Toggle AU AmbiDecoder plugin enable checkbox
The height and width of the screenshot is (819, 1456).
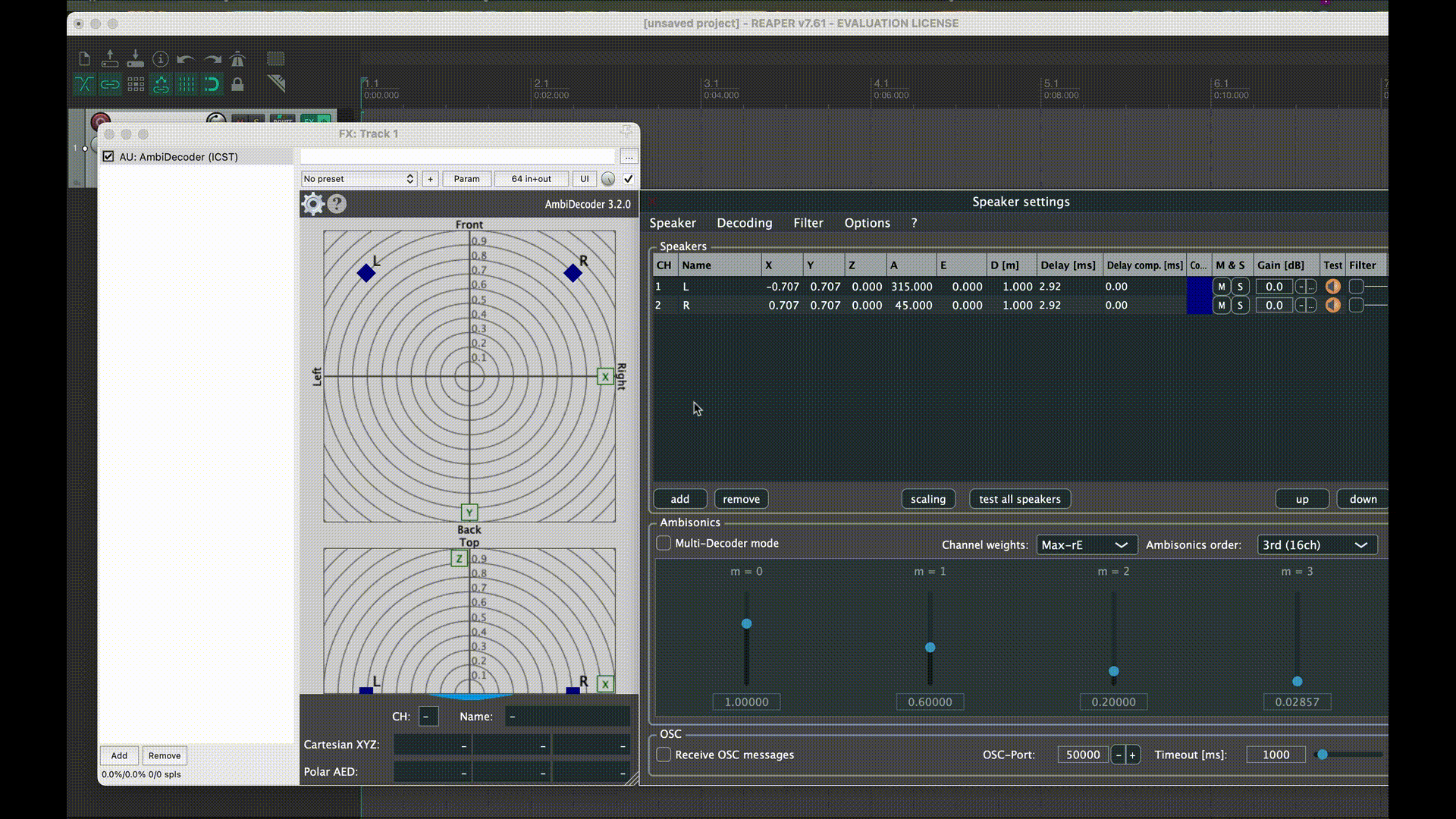tap(108, 156)
